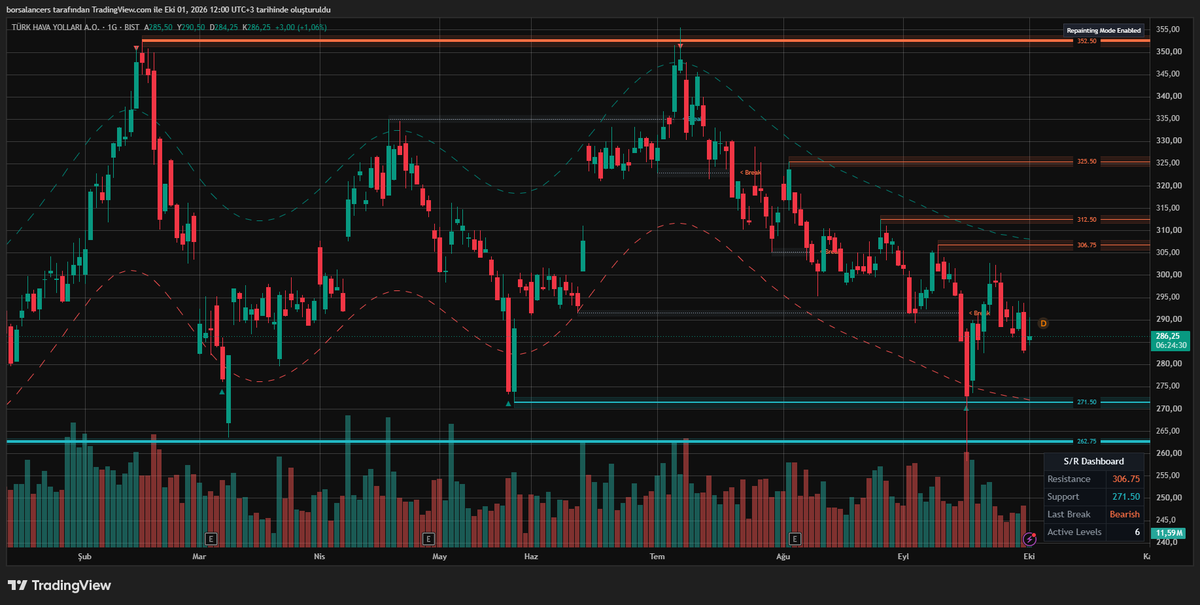Image resolution: width=1200 pixels, height=605 pixels.
Task: Click the Bearish value in the dashboard
Action: 1125,514
